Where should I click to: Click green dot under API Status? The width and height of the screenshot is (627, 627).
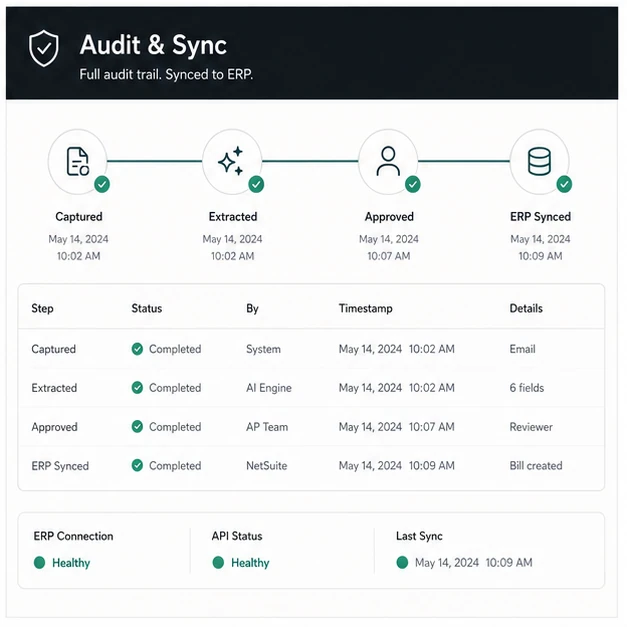218,563
